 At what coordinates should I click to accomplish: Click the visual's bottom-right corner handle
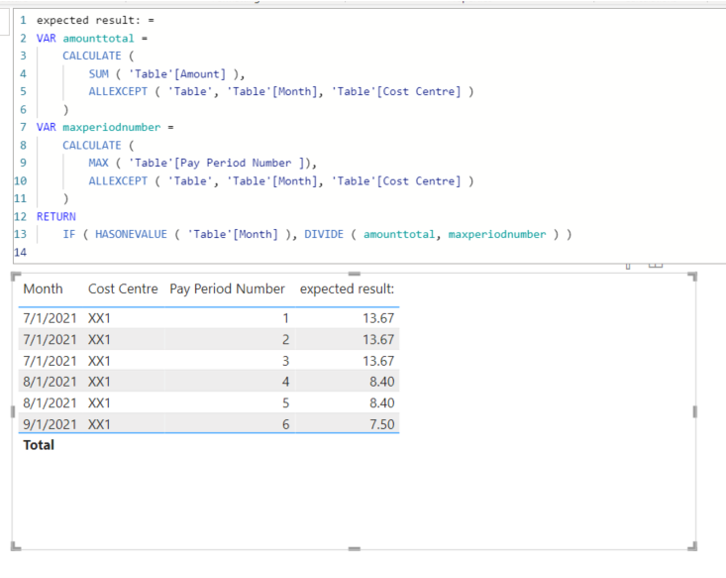pos(693,547)
